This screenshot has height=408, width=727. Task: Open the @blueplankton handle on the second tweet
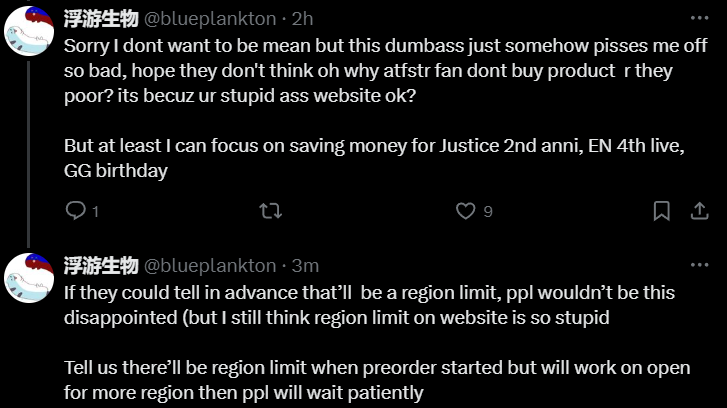tap(210, 266)
